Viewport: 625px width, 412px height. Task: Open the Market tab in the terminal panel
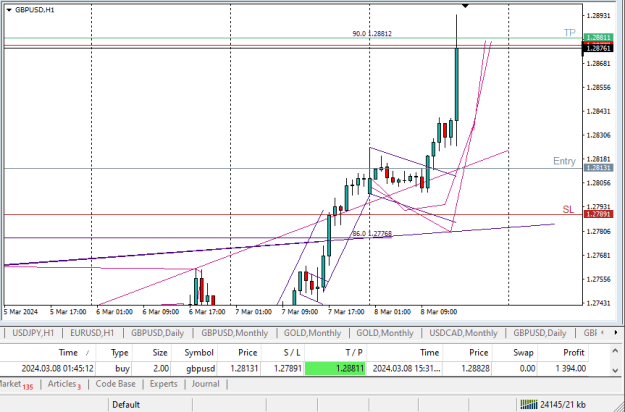(16, 385)
